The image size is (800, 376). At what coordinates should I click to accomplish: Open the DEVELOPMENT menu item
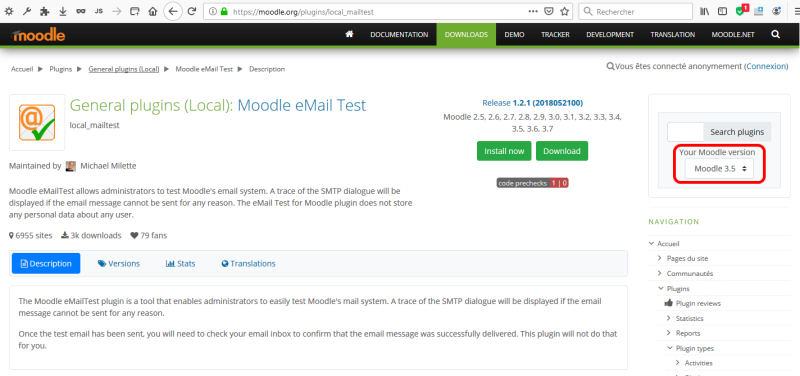(x=610, y=35)
